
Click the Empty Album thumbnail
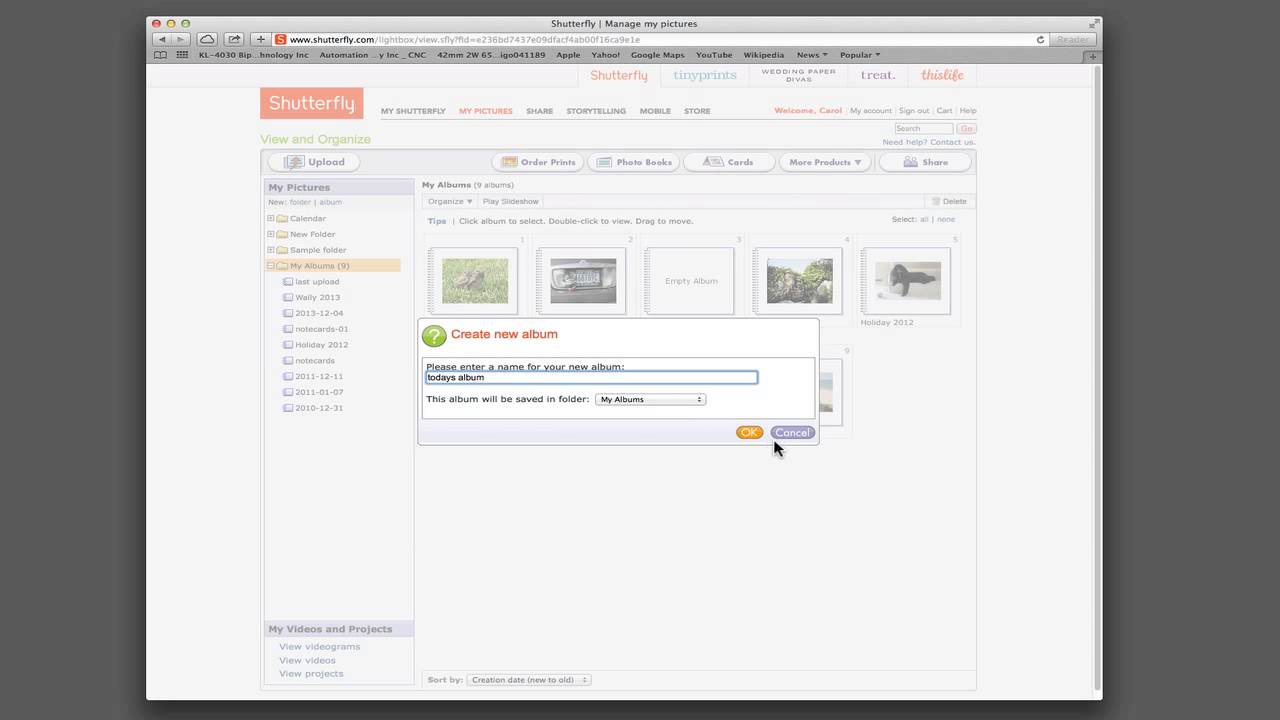[x=690, y=281]
